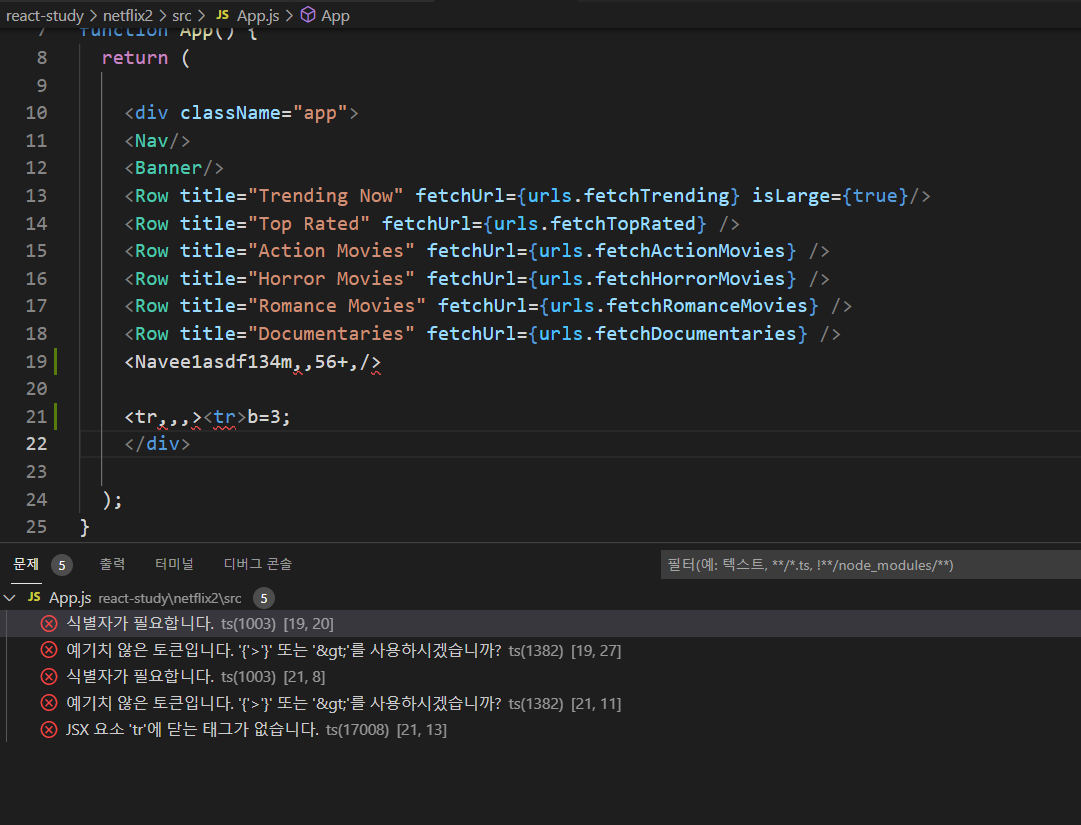Click urls.fetchHorrorMovies expression

point(662,278)
